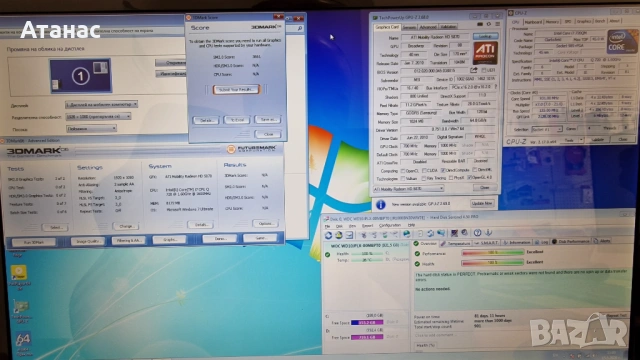Open the Socket selection dropdown in CPU-Z

[547, 129]
